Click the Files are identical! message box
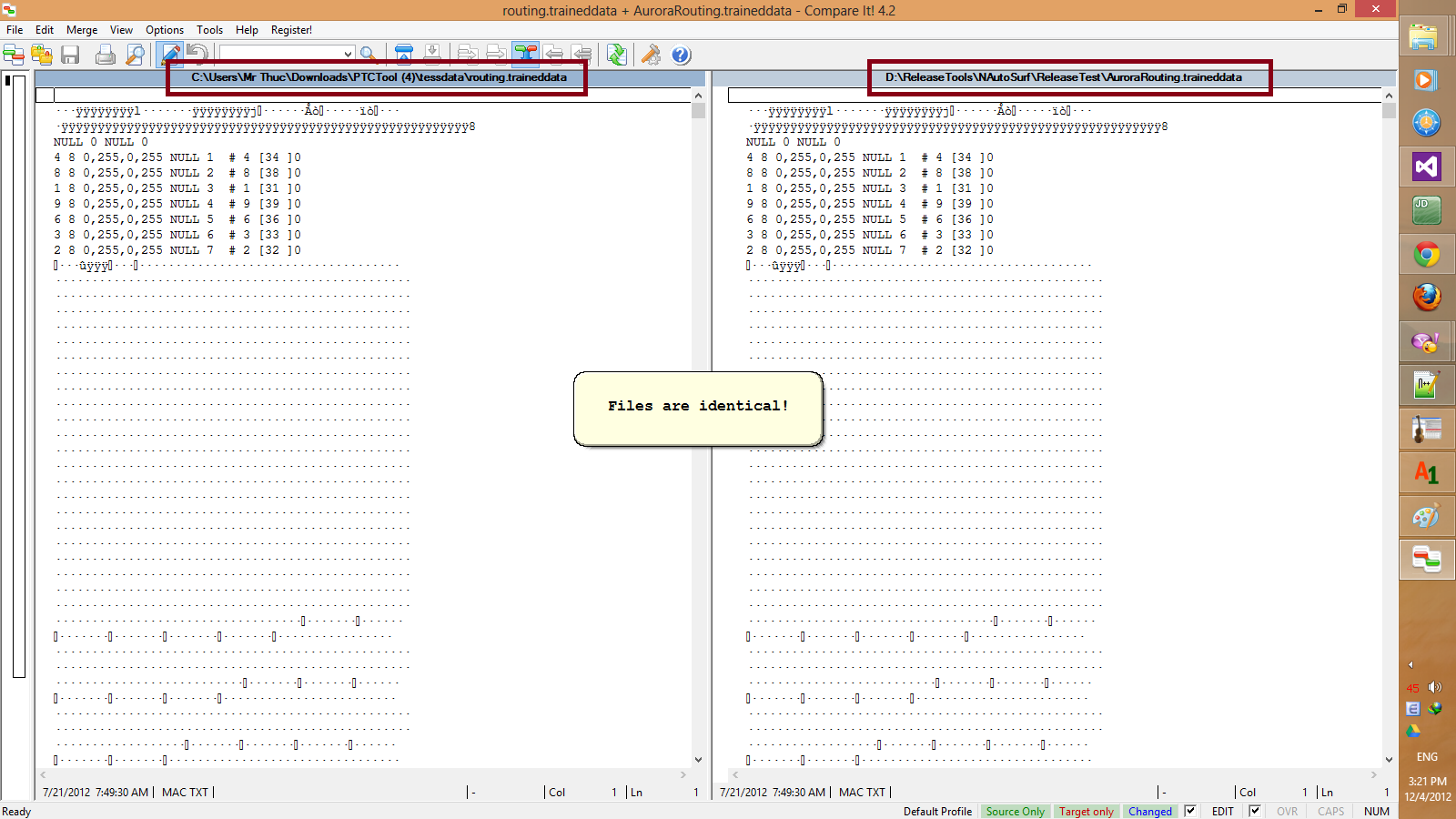This screenshot has width=1456, height=819. [x=698, y=408]
